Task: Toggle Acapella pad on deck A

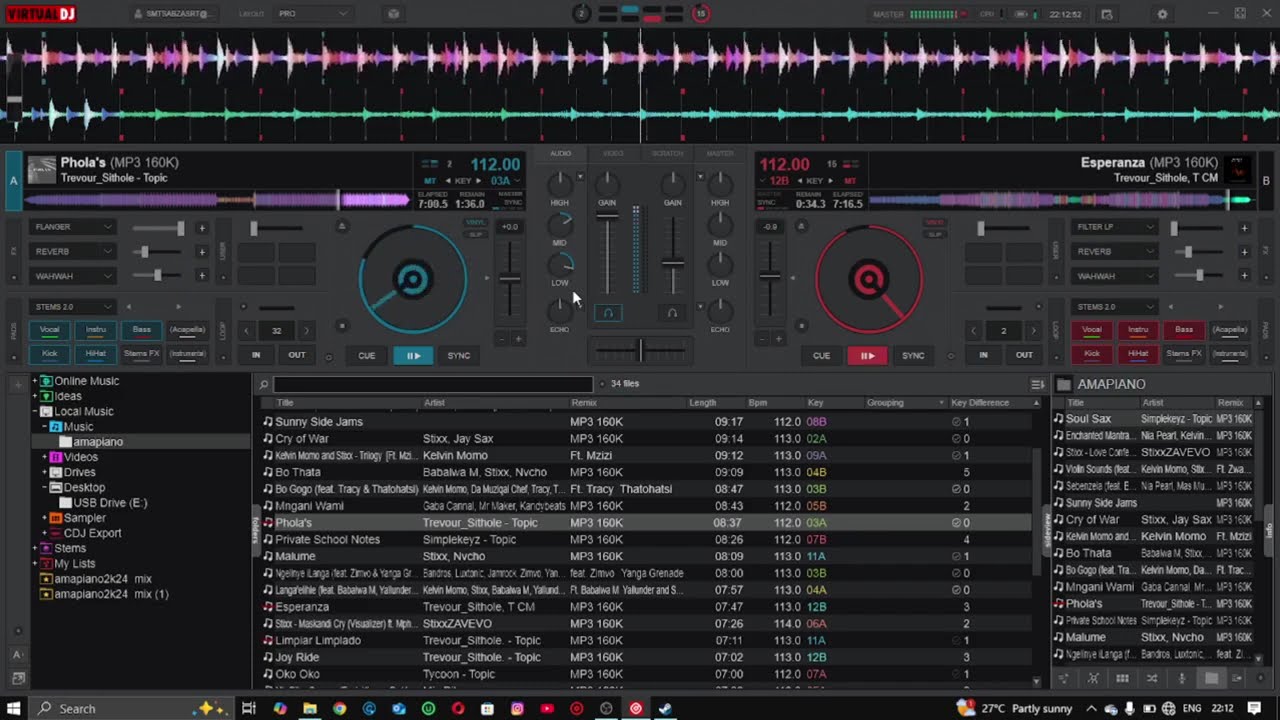Action: [x=188, y=330]
